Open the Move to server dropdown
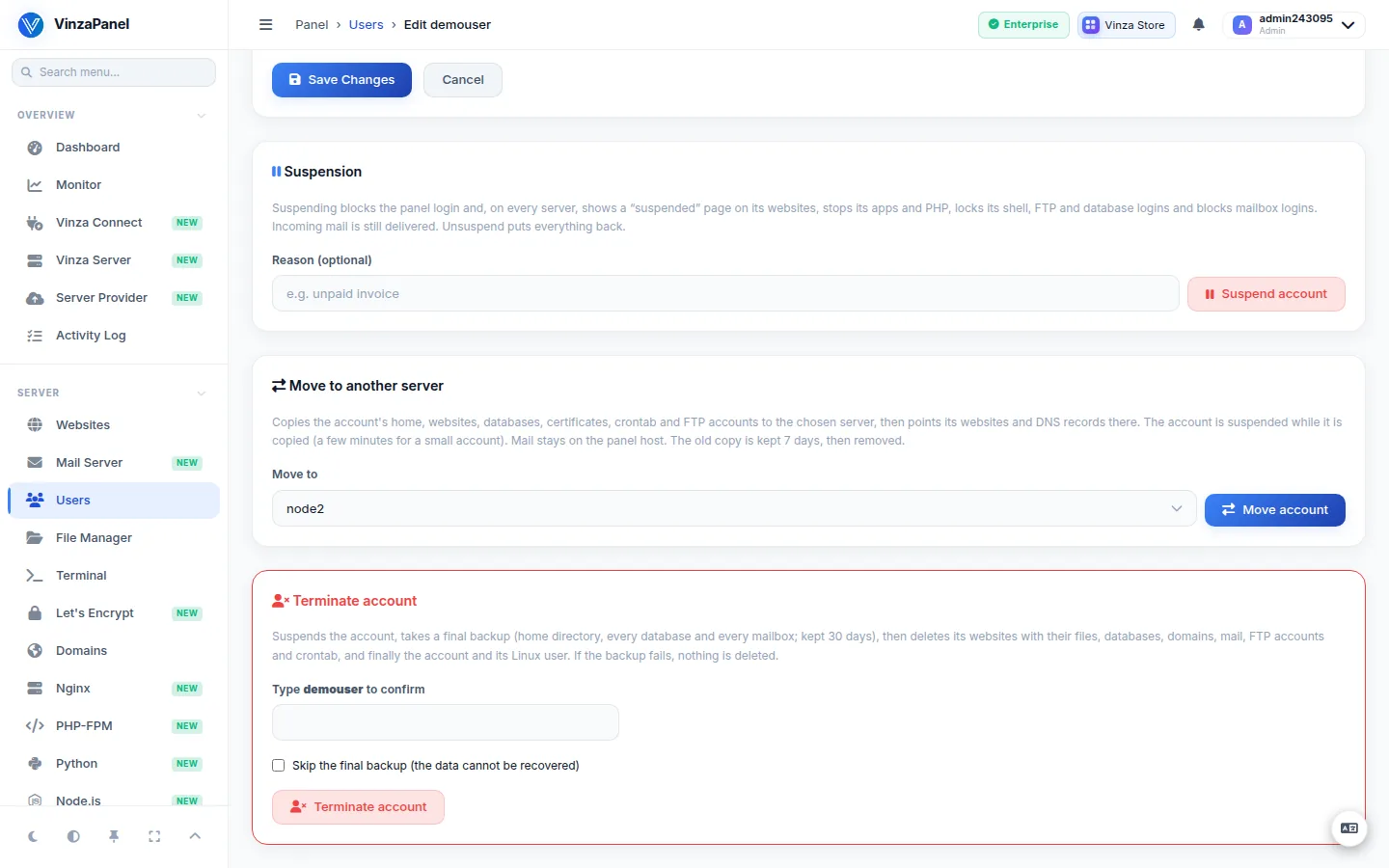 pyautogui.click(x=734, y=509)
